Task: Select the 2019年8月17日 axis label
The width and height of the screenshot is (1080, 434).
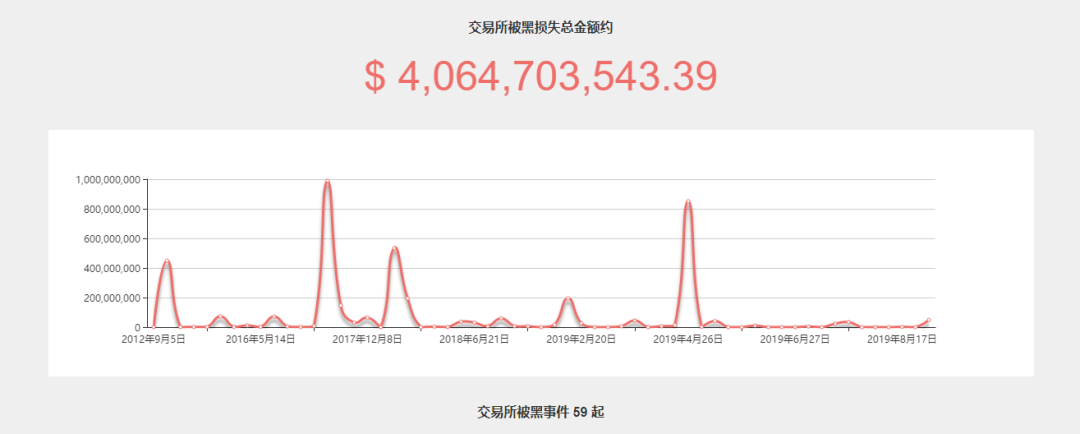Action: click(x=901, y=339)
